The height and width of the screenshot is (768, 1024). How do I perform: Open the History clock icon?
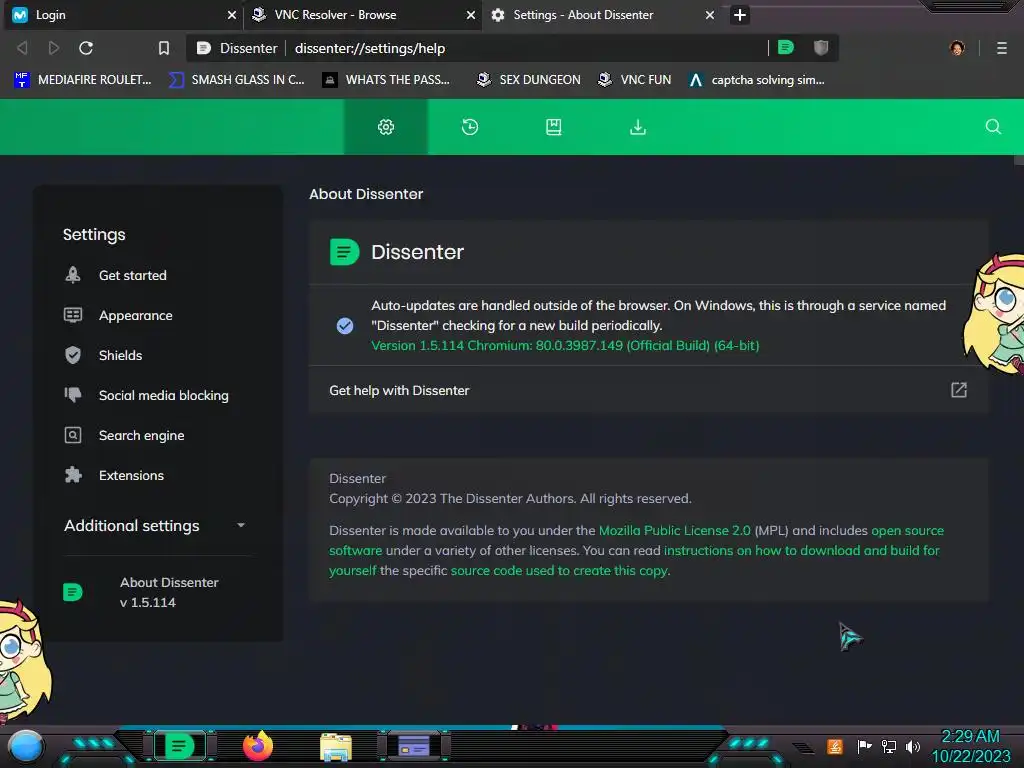[x=470, y=127]
